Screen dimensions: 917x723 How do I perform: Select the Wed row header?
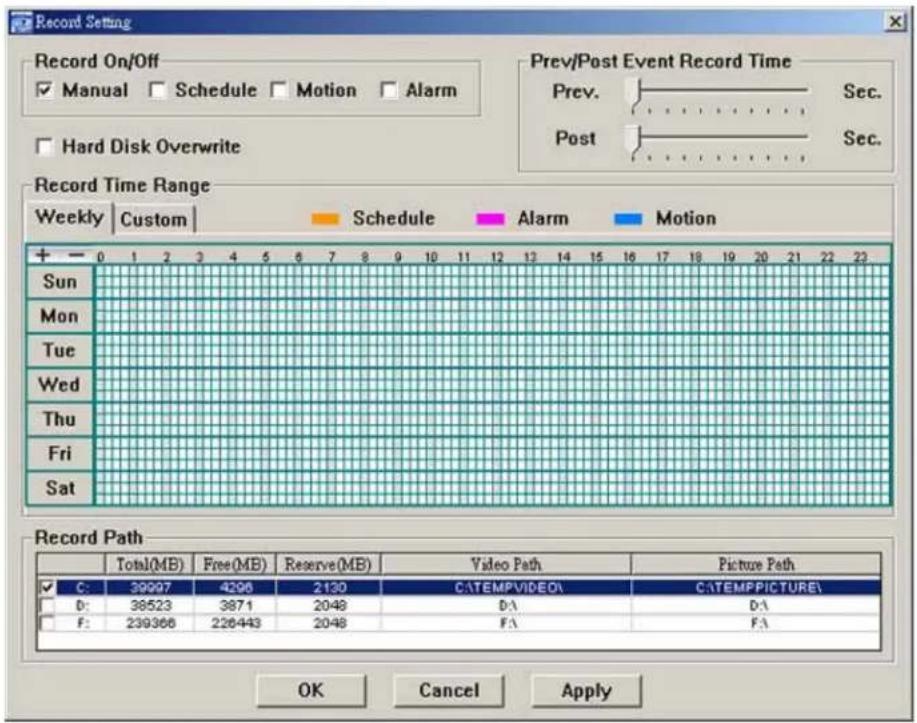[60, 385]
